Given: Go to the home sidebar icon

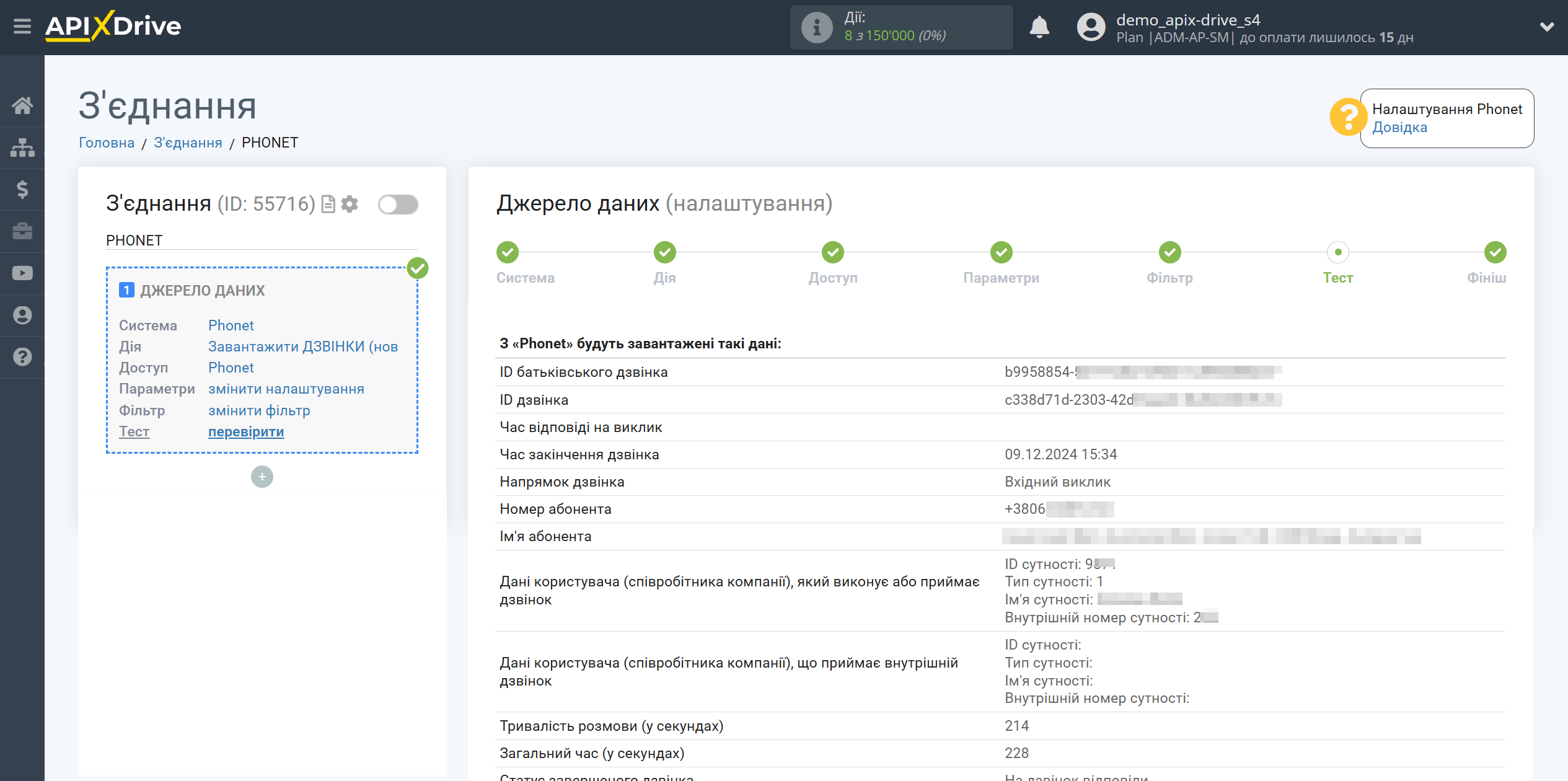Looking at the screenshot, I should (x=22, y=106).
